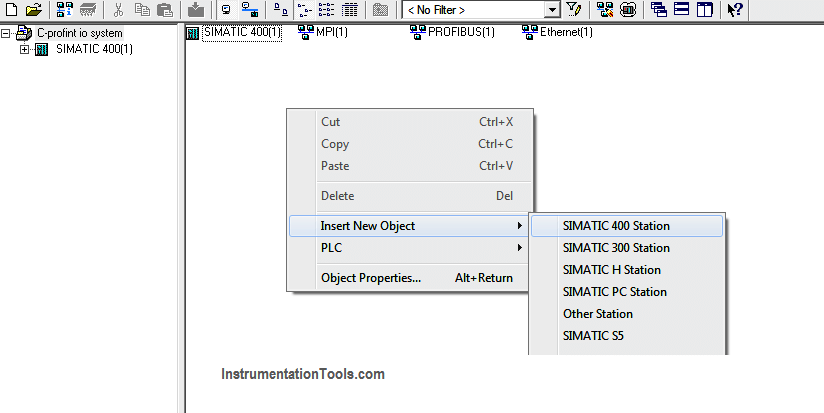Switch to Details list view icon

(349, 9)
